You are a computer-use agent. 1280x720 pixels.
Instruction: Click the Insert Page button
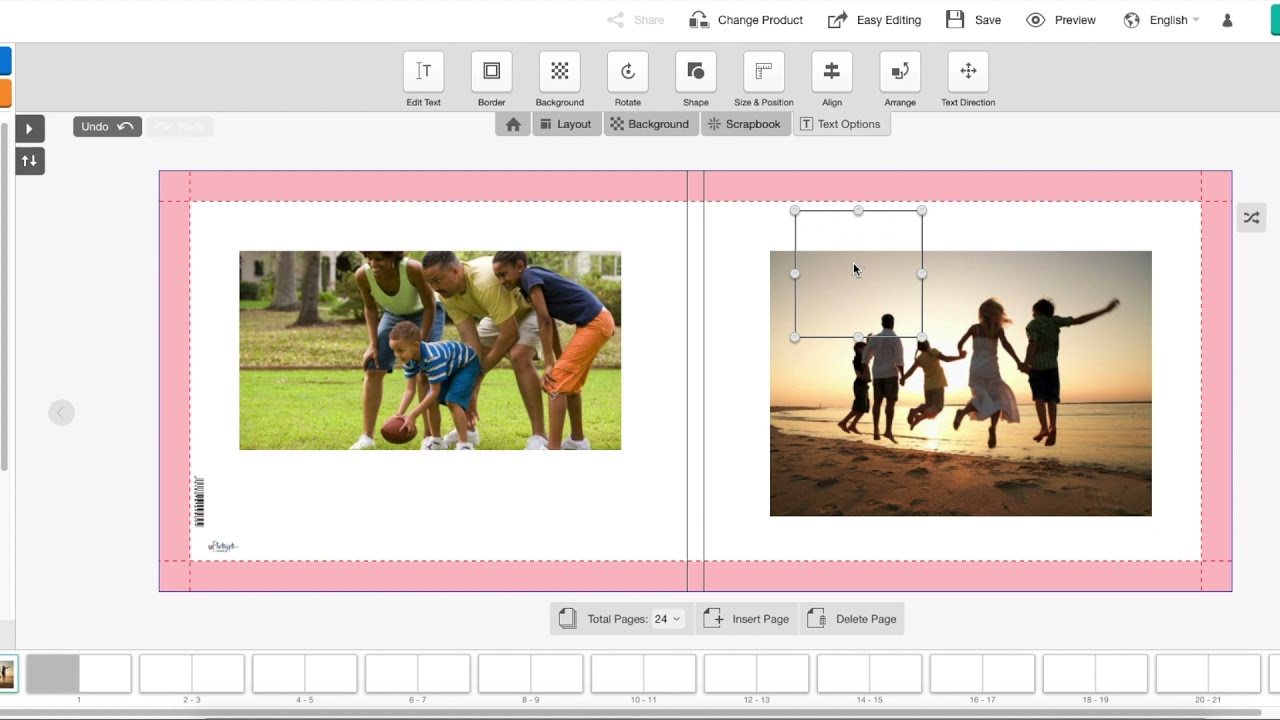pyautogui.click(x=746, y=618)
